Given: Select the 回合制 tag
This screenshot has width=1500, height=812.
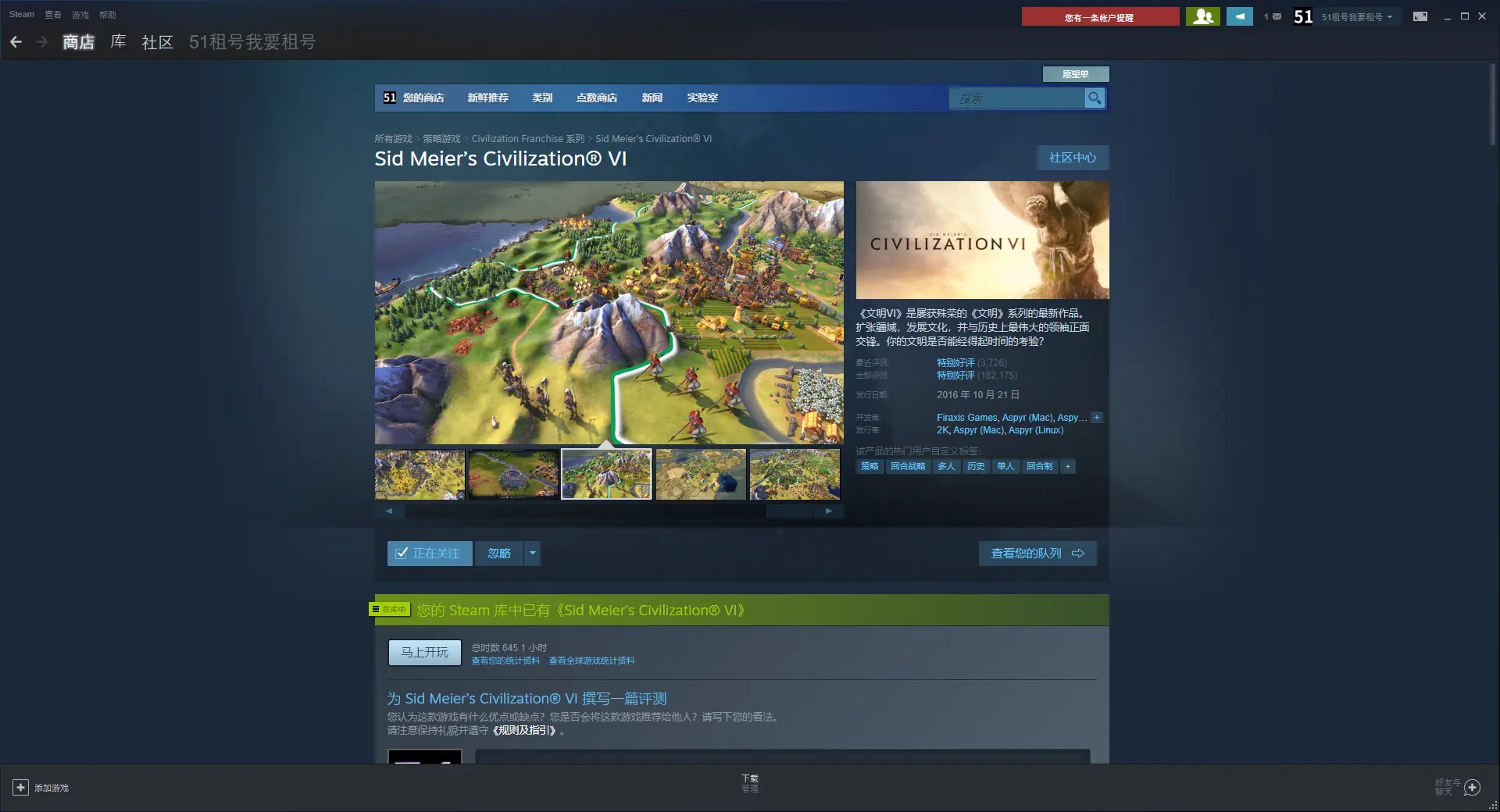Looking at the screenshot, I should click(x=1040, y=466).
